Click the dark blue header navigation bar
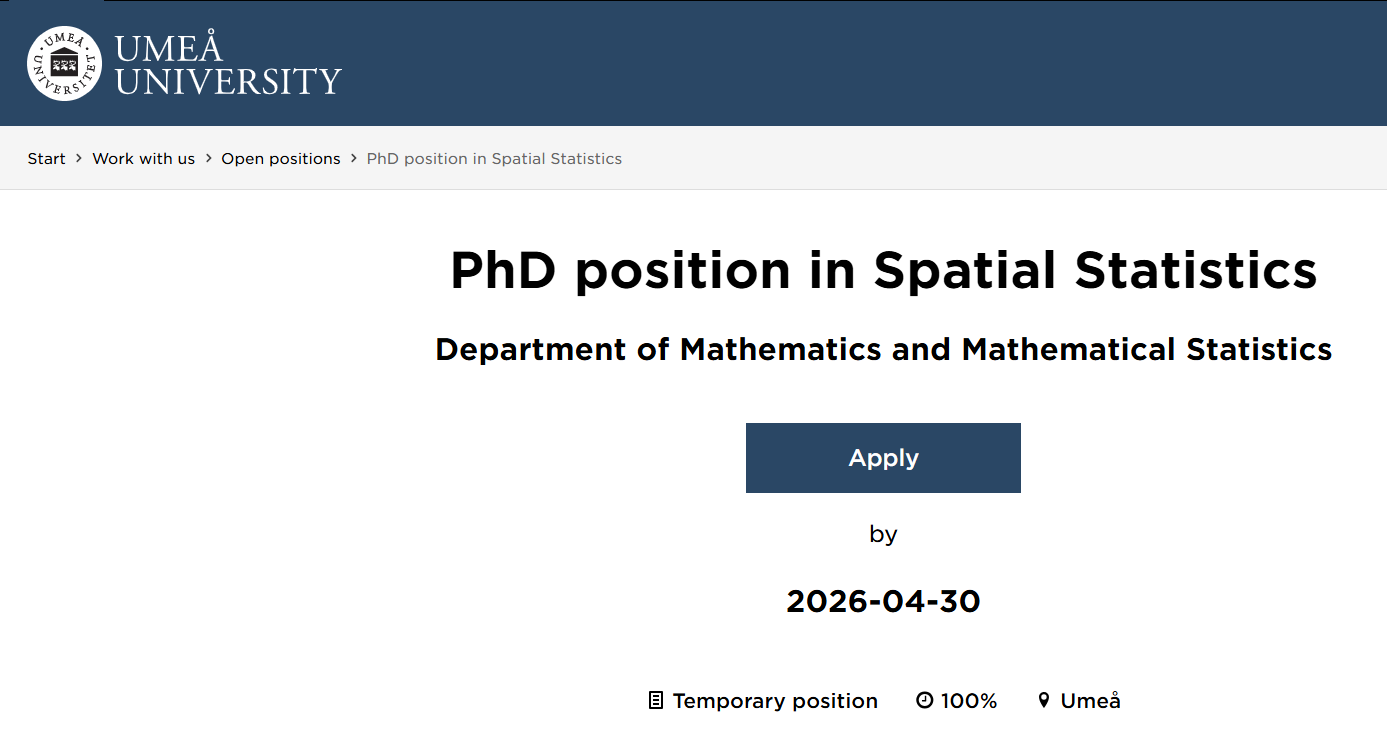Image resolution: width=1387 pixels, height=745 pixels. [800, 63]
